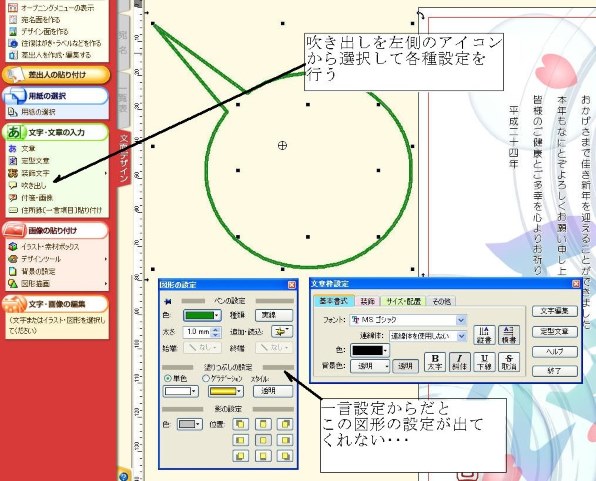Screen dimensions: 596x481
Task: Set shadow position to middle-right
Action: 285,440
